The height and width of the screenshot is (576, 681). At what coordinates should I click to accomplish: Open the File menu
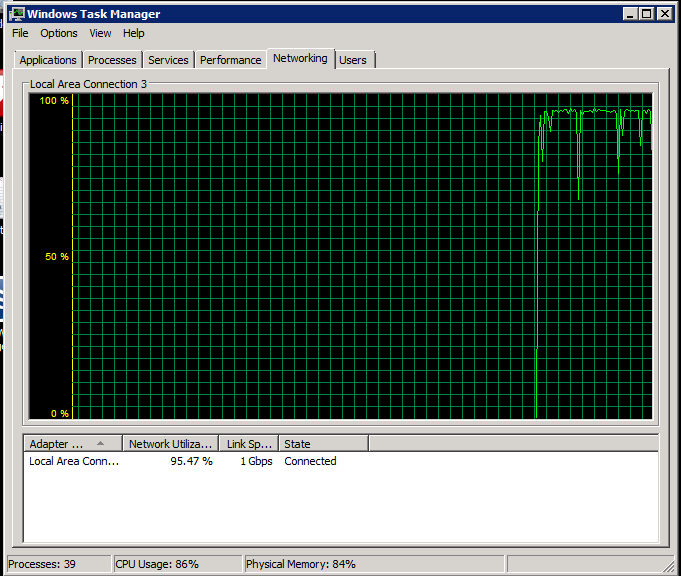click(x=20, y=33)
